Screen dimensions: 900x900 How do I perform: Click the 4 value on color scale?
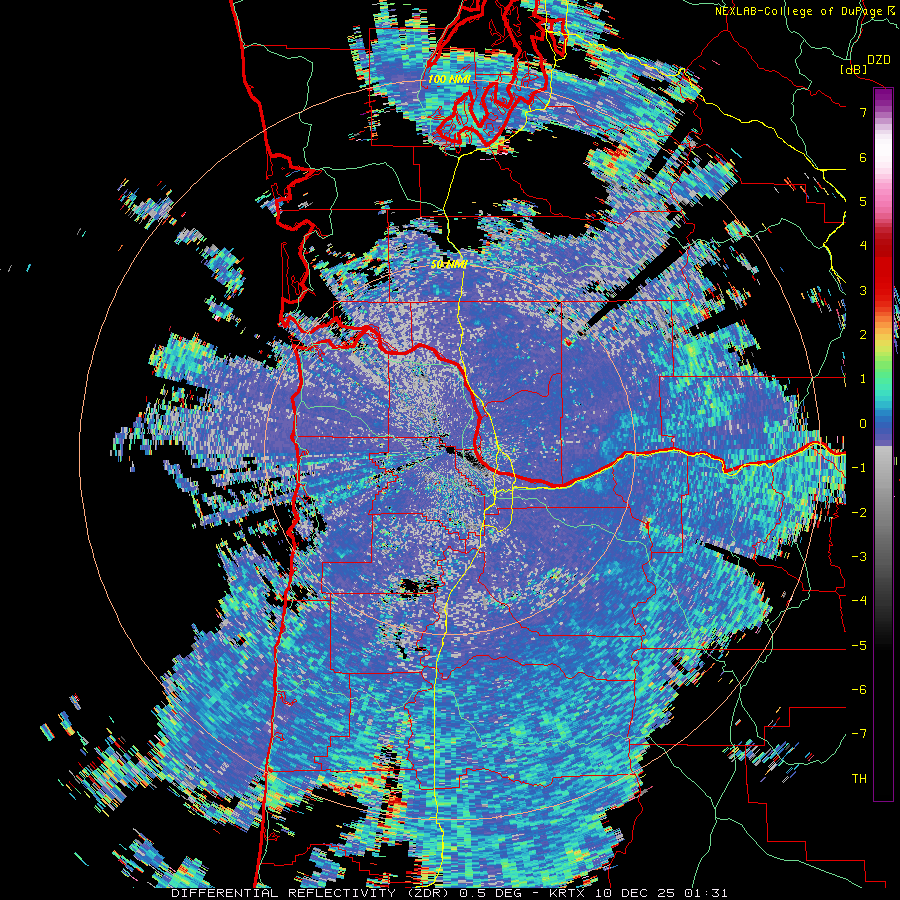click(x=863, y=246)
